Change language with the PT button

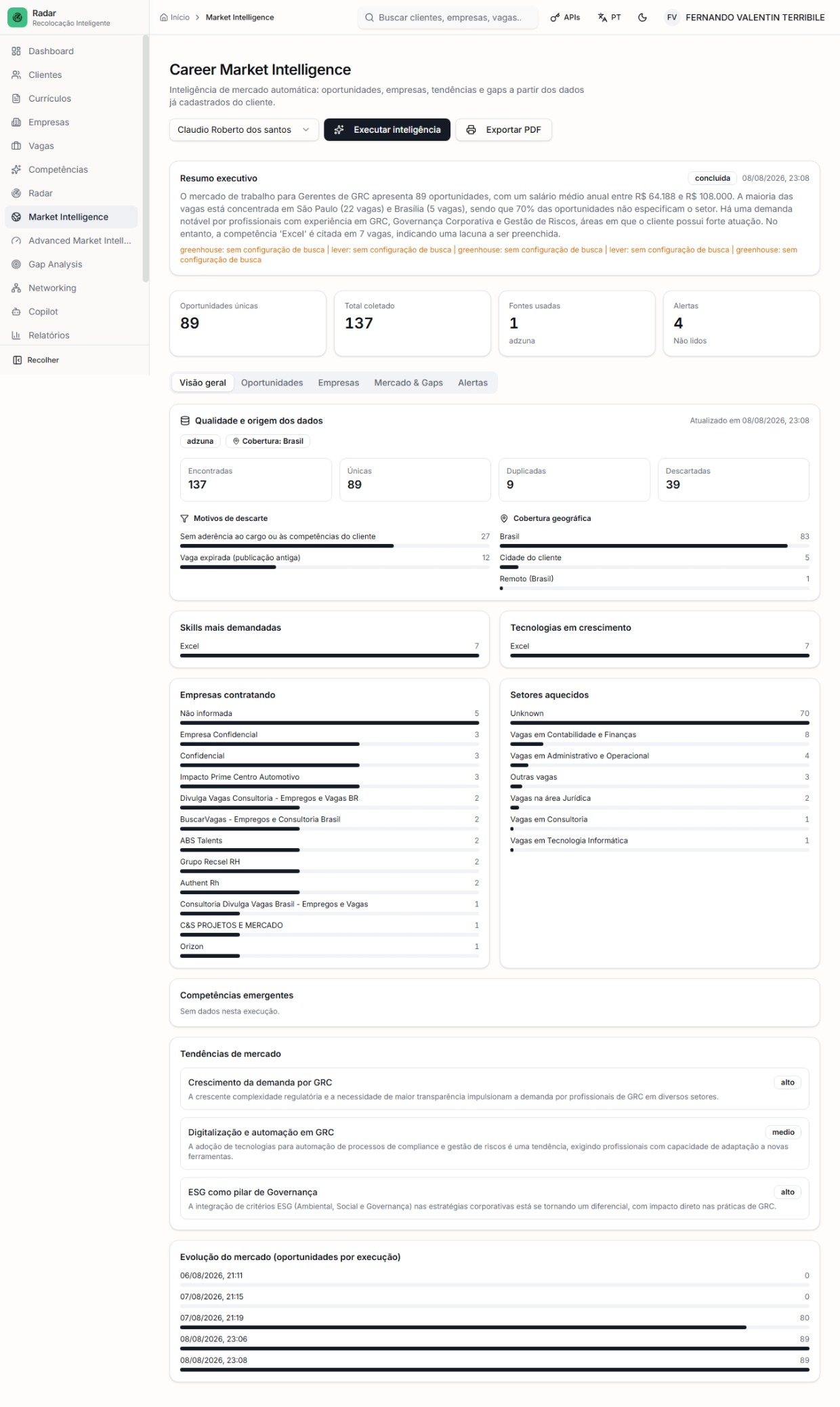[609, 18]
